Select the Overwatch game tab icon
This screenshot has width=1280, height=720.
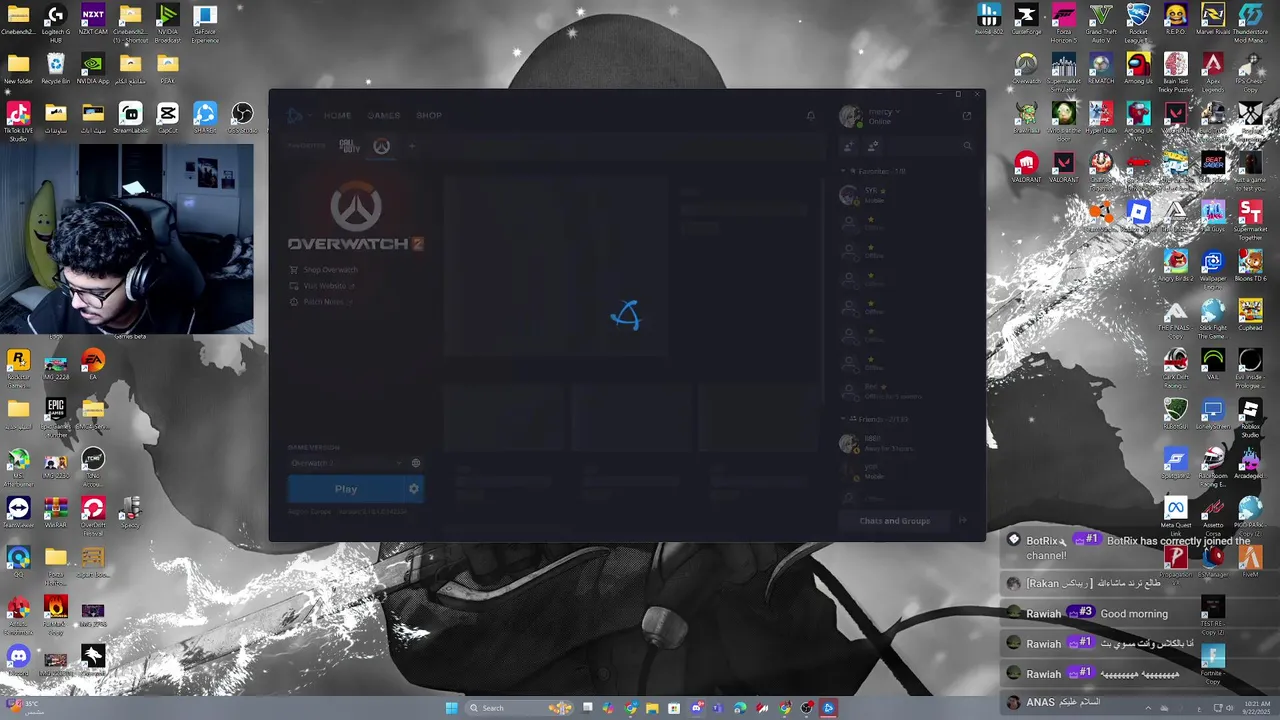(x=381, y=146)
